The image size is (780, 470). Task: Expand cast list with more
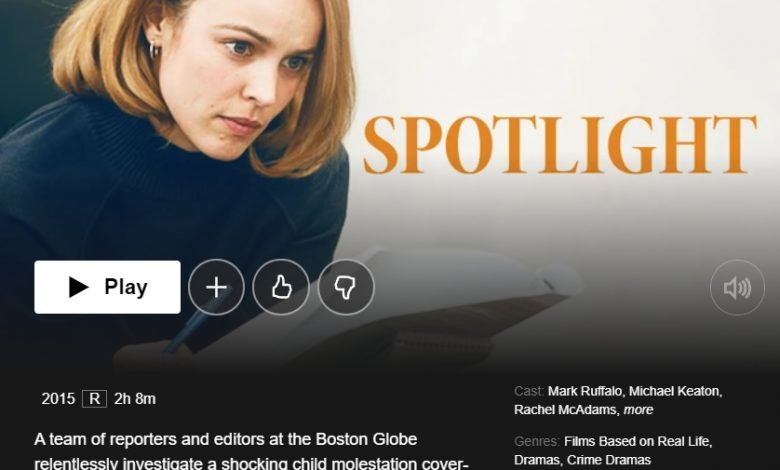tap(638, 410)
